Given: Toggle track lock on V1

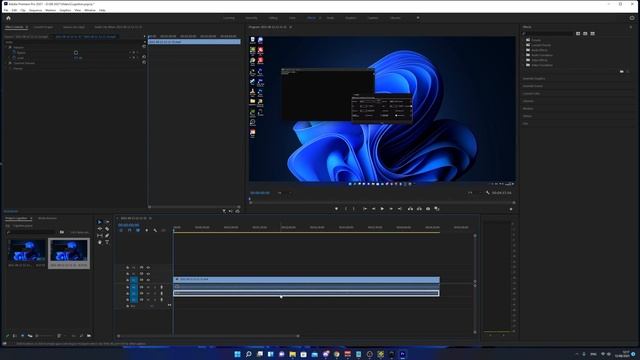Looking at the screenshot, I should tap(127, 280).
